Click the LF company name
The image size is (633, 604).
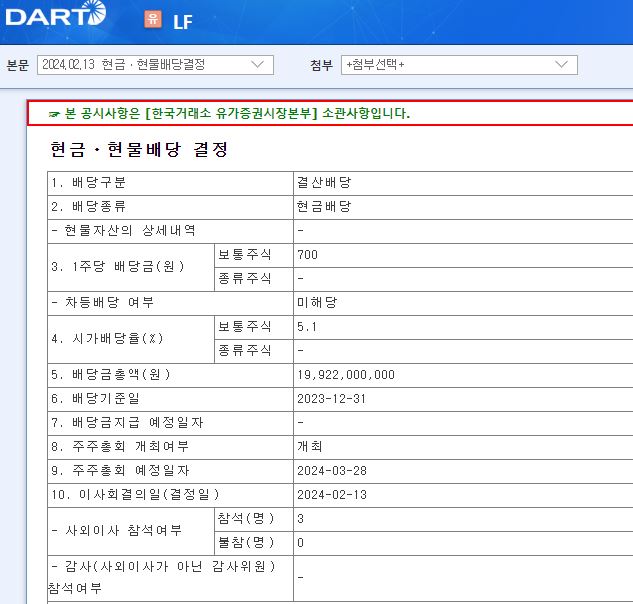point(183,22)
